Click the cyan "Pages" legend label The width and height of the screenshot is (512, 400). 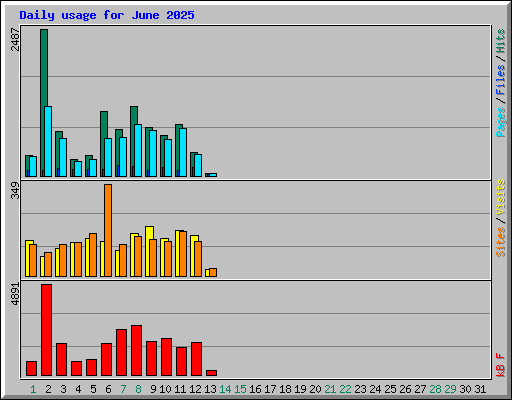point(500,122)
